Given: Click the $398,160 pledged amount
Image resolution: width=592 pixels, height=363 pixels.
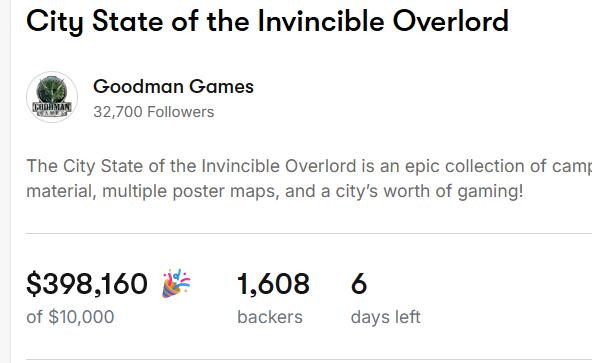Looking at the screenshot, I should coord(87,284).
